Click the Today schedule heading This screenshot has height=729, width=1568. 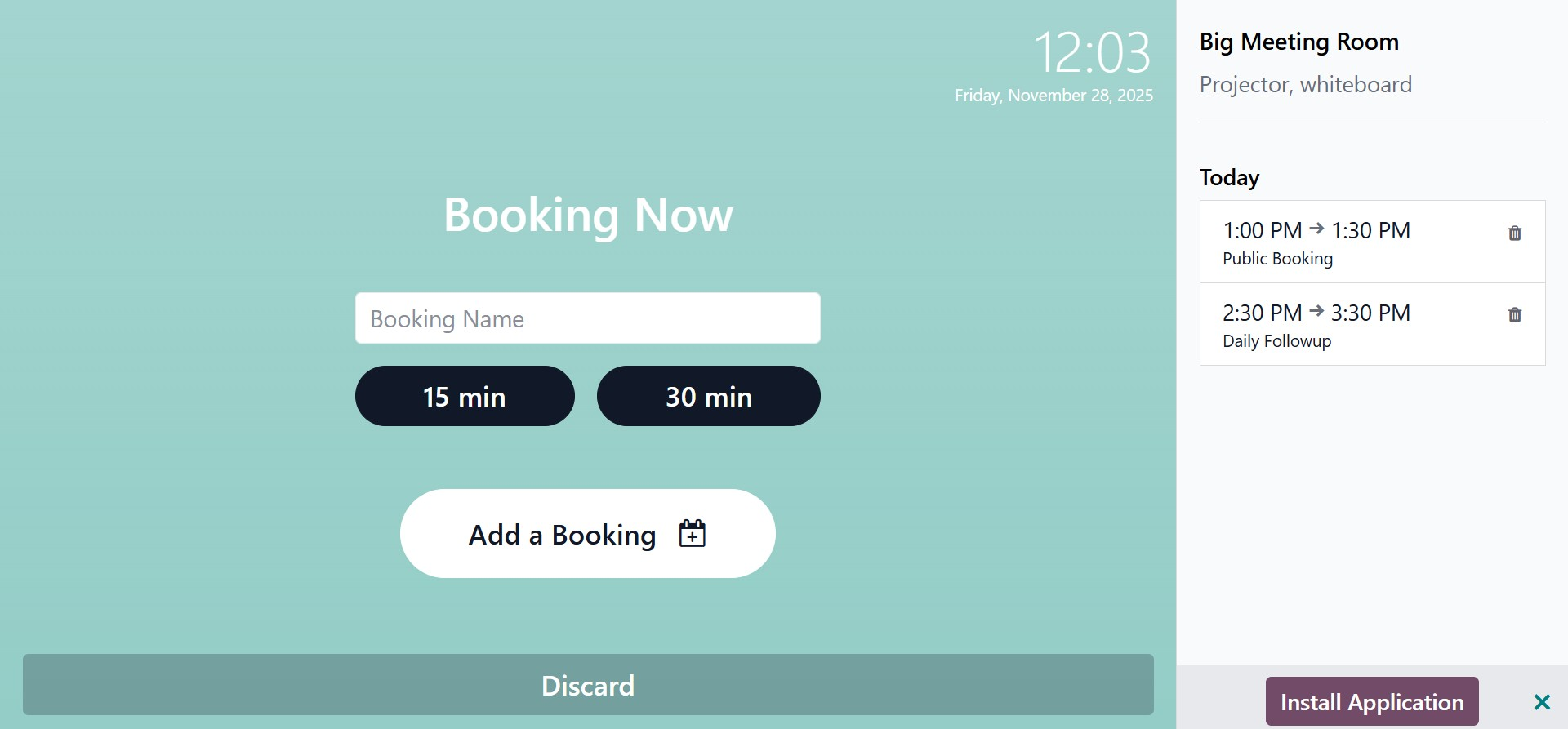point(1229,177)
